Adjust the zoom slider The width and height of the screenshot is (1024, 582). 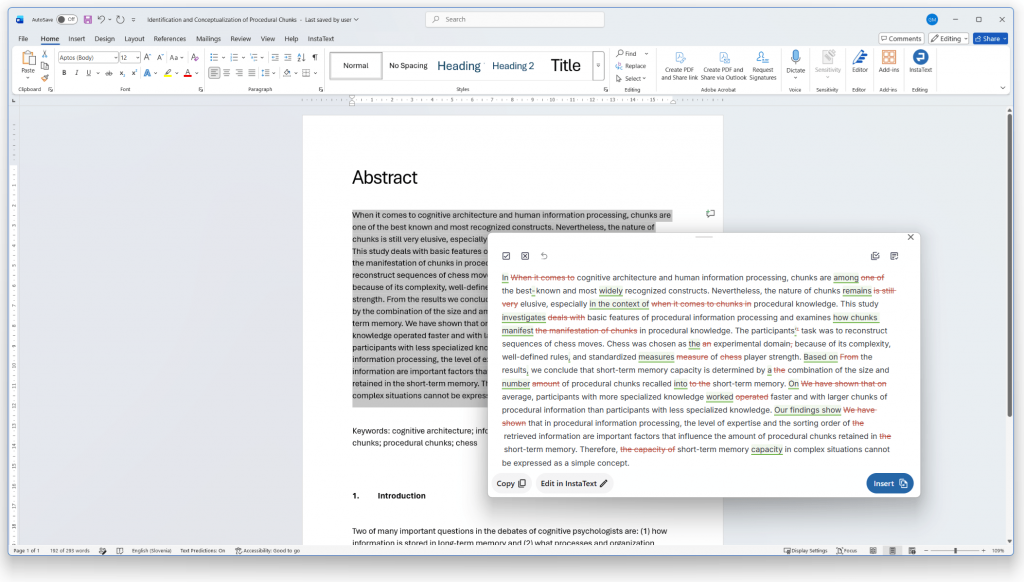coord(955,551)
